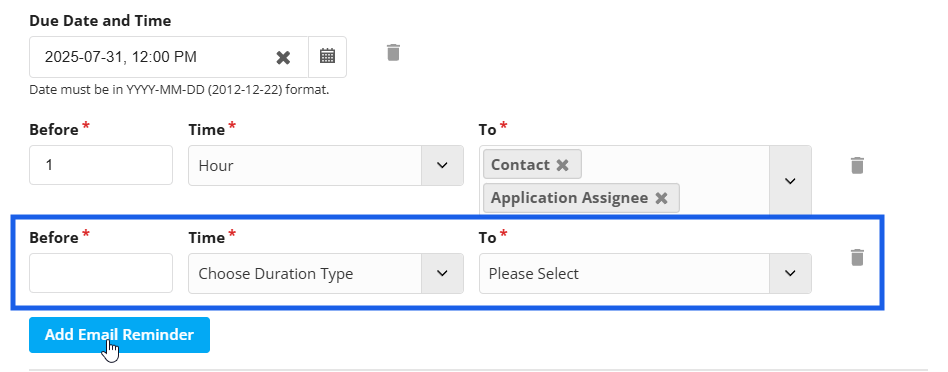948x372 pixels.
Task: Delete the first email reminder row
Action: [x=857, y=165]
